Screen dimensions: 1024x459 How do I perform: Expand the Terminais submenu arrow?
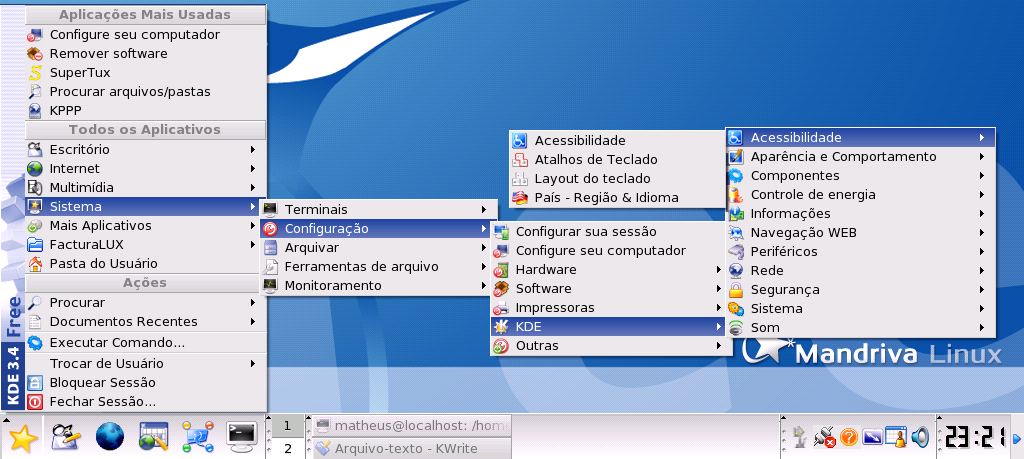(484, 210)
